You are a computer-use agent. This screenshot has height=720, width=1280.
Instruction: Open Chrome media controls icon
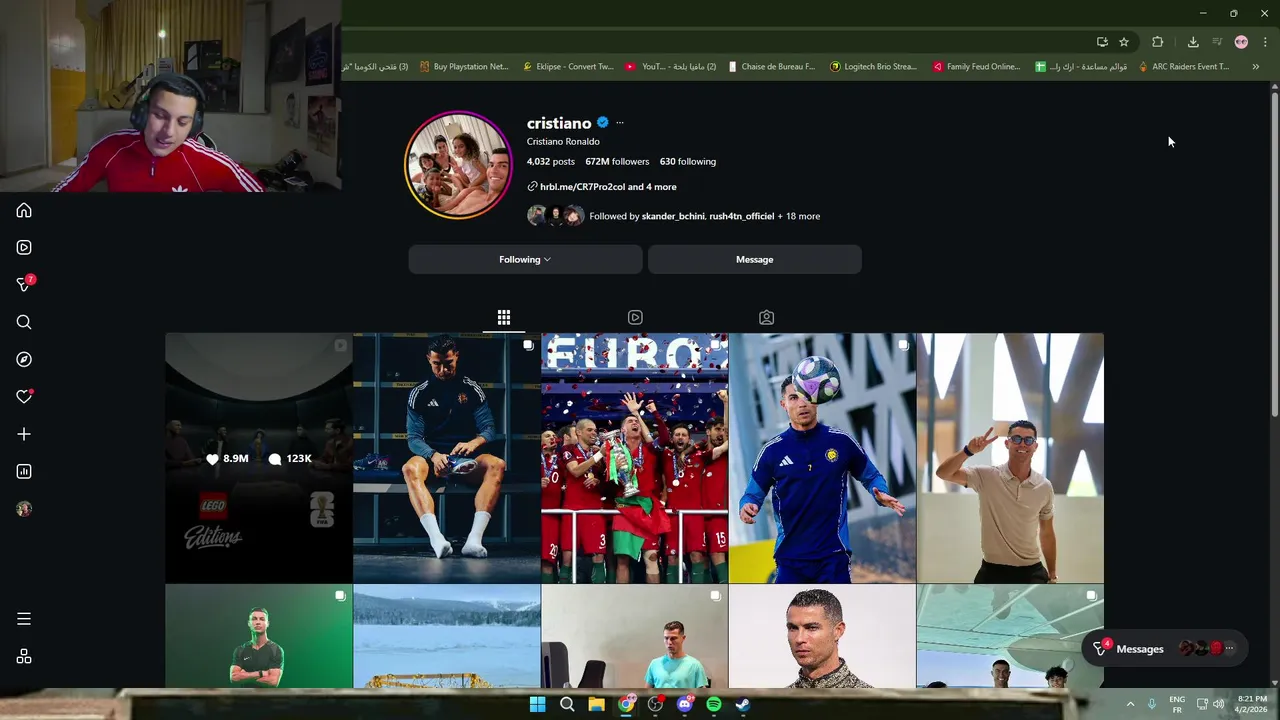1217,42
